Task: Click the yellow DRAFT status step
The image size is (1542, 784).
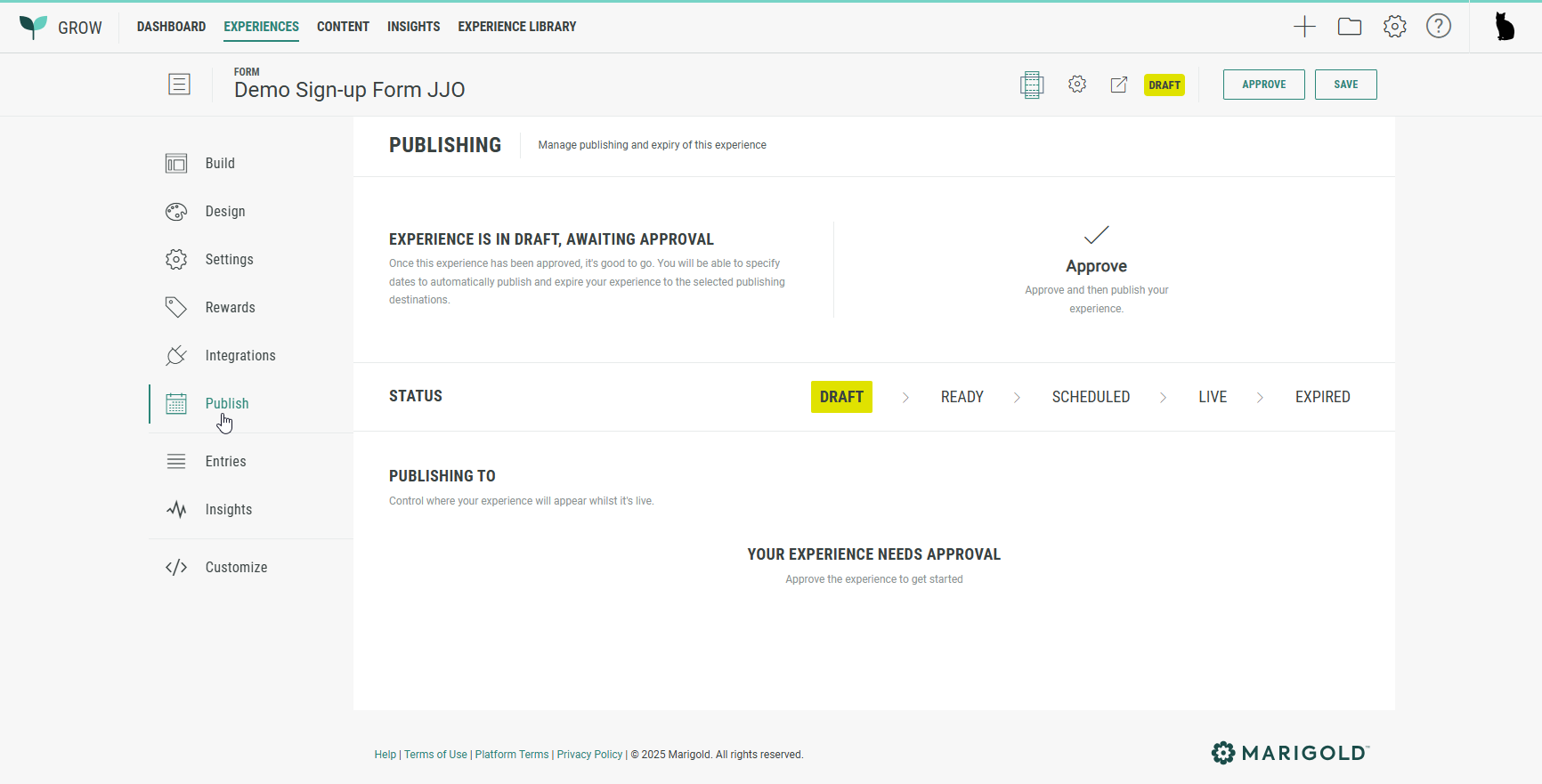Action: 841,397
